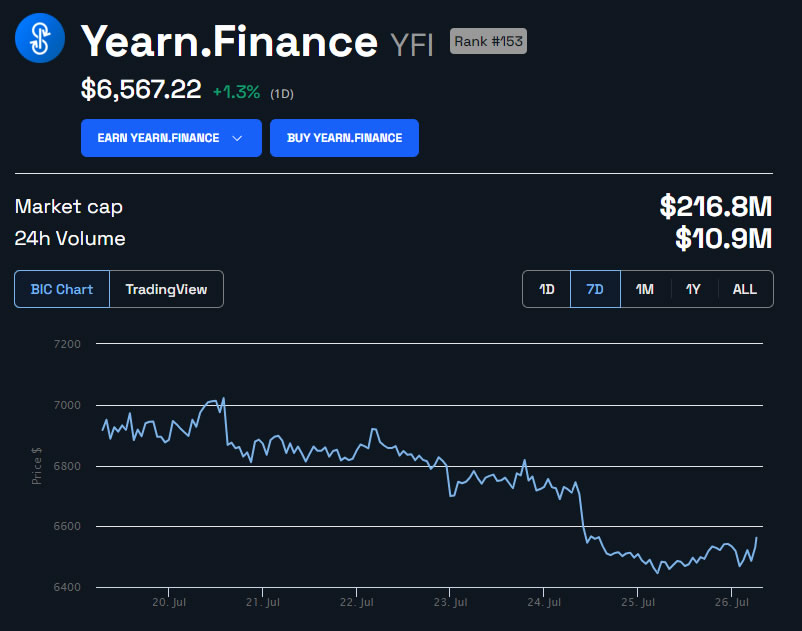Open the TradingView chart tab
The width and height of the screenshot is (802, 631).
point(166,289)
